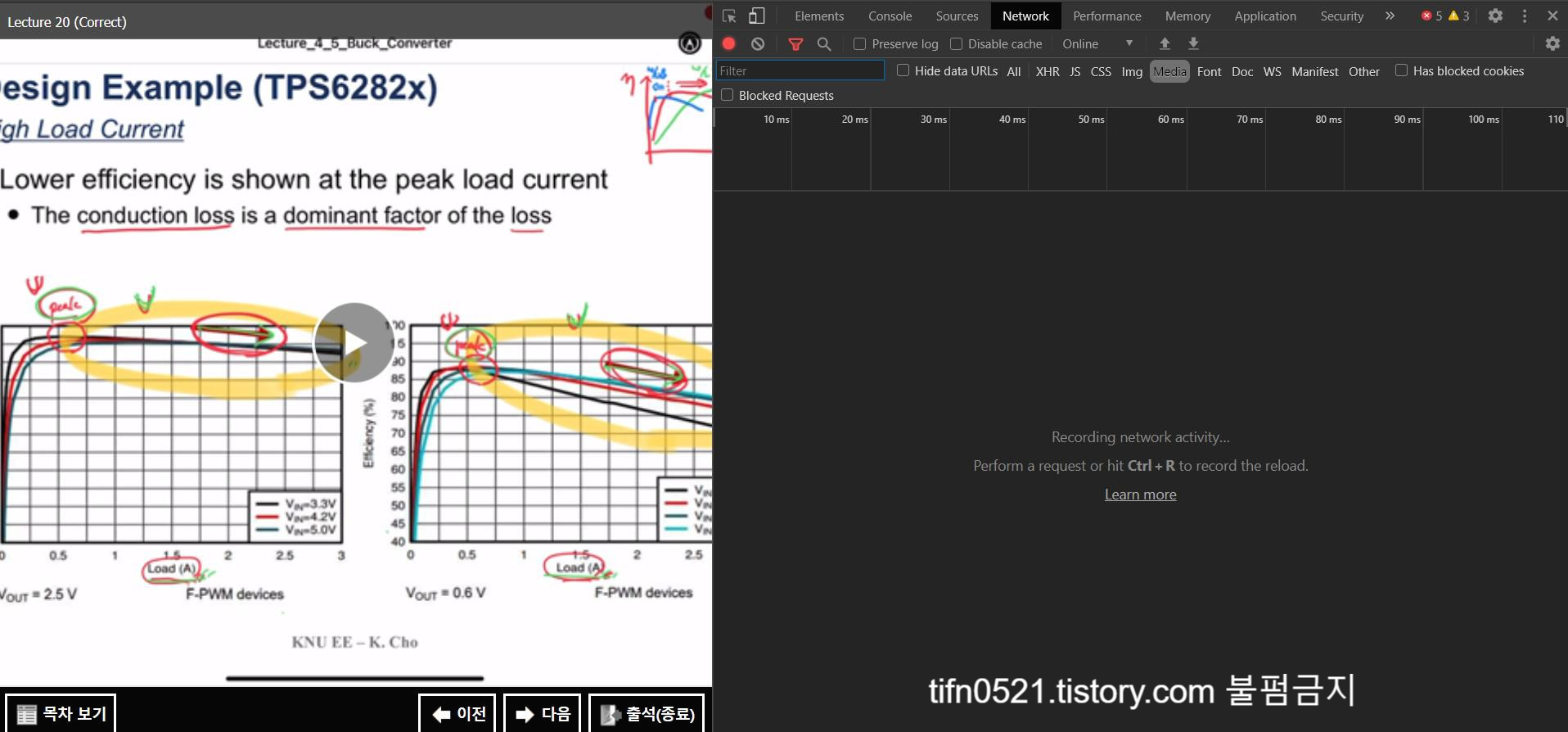This screenshot has height=732, width=1568.
Task: Toggle the Media filter type
Action: 1169,71
